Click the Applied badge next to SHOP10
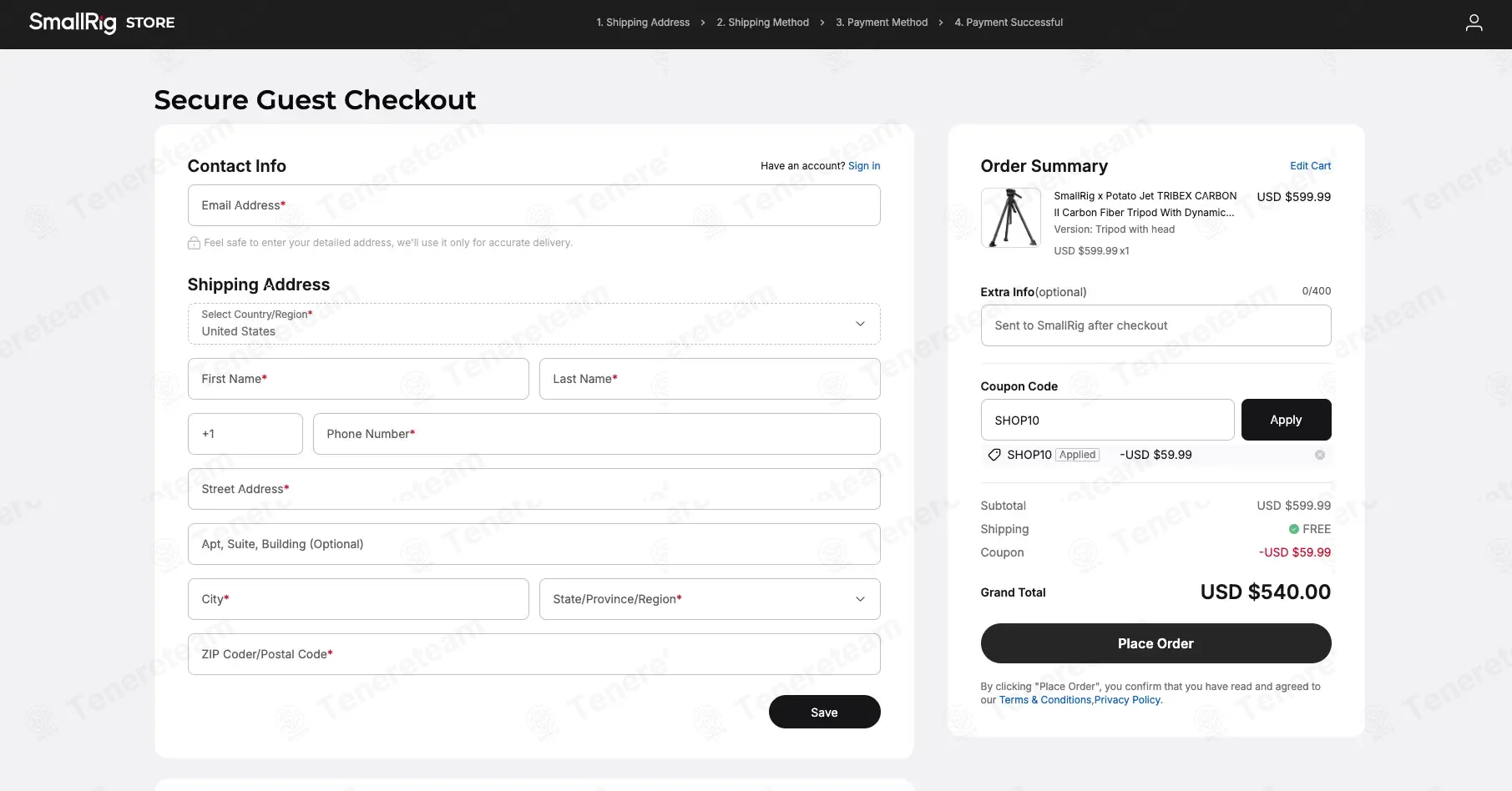 click(x=1078, y=455)
